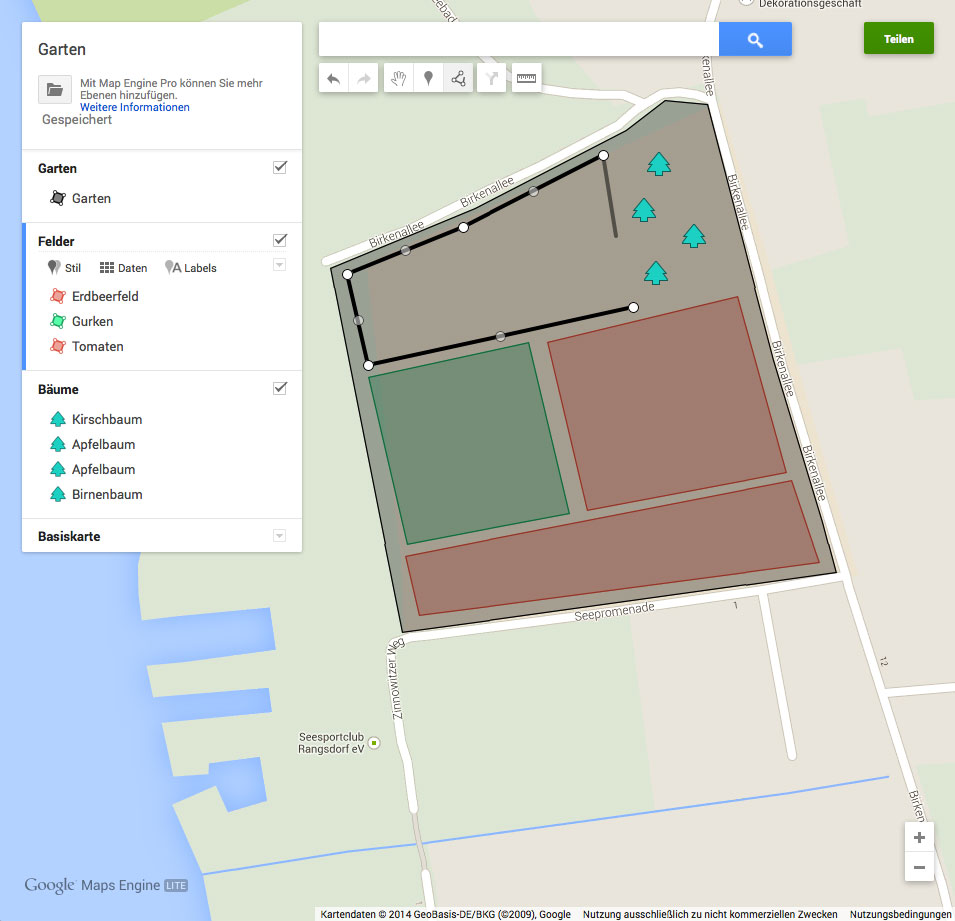Click the undo arrow in the toolbar
Image resolution: width=955 pixels, height=921 pixels.
tap(334, 79)
